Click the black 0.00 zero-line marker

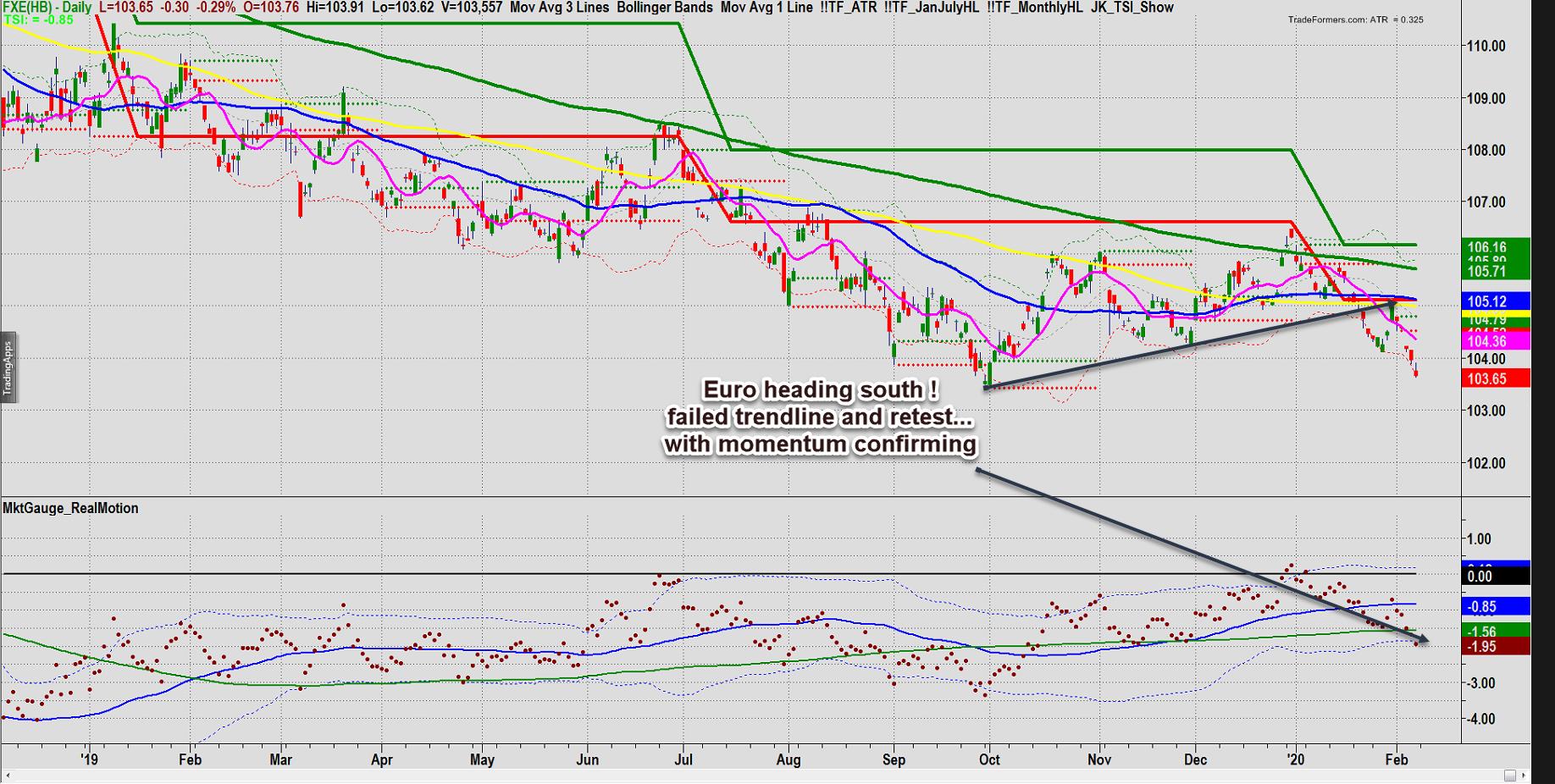click(1495, 577)
